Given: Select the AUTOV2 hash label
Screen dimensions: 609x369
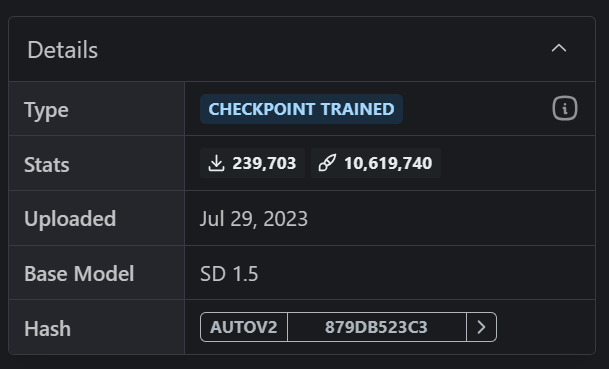Looking at the screenshot, I should tap(244, 327).
